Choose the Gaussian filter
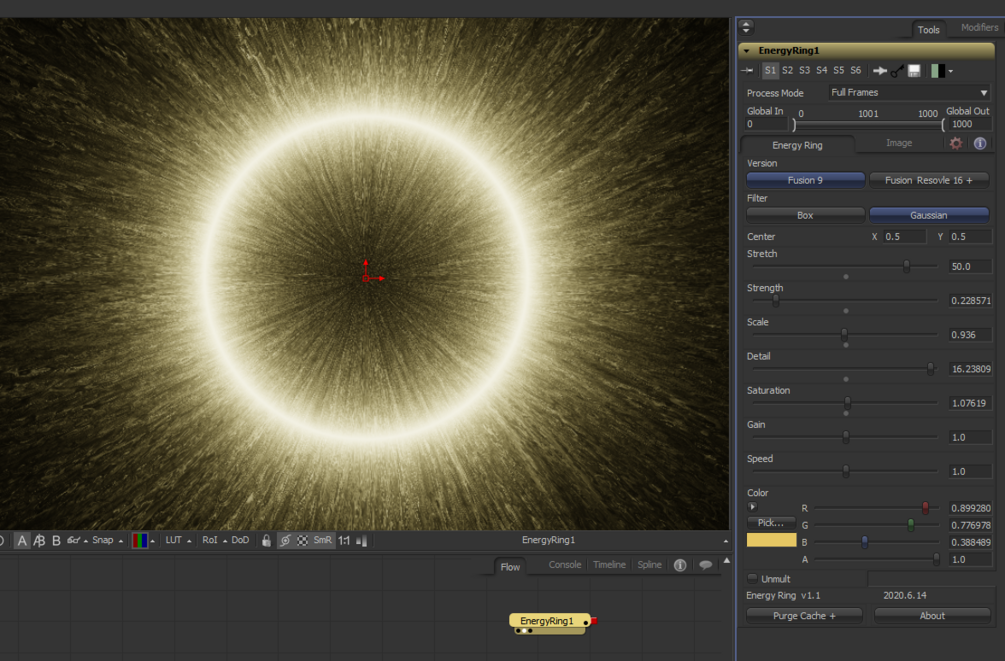The height and width of the screenshot is (661, 1005). tap(929, 215)
